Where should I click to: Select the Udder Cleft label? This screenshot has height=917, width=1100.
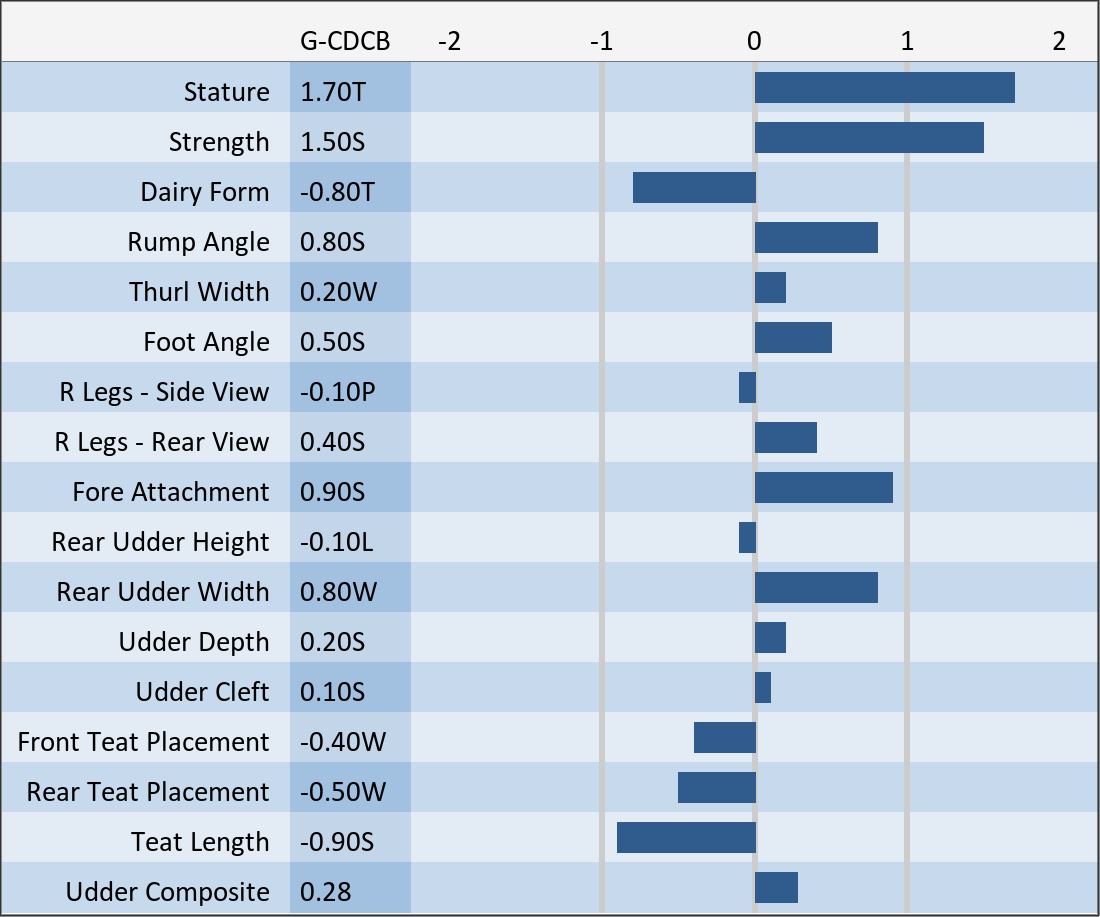(202, 692)
